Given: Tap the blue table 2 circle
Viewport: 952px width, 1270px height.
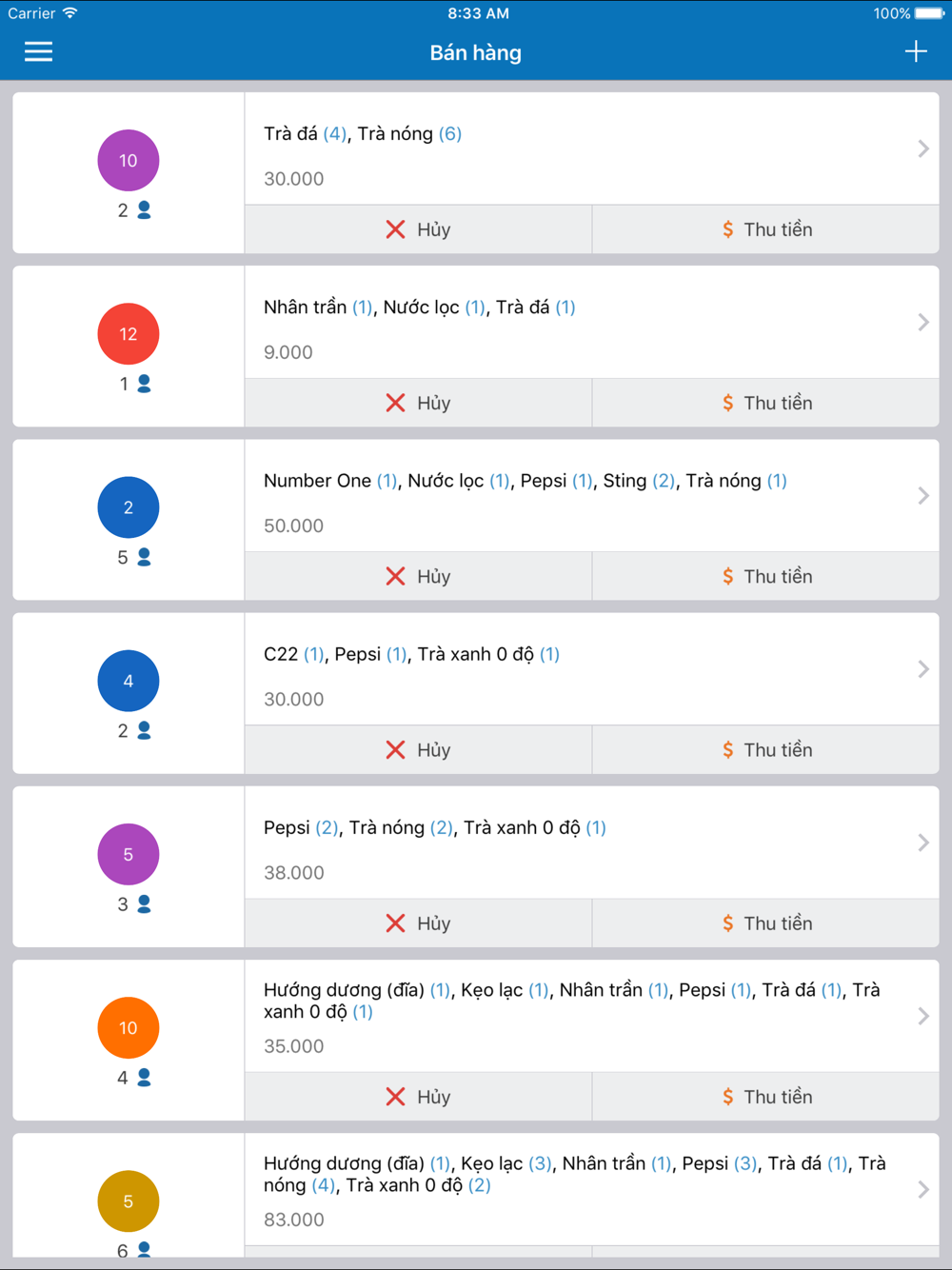Looking at the screenshot, I should pos(129,507).
